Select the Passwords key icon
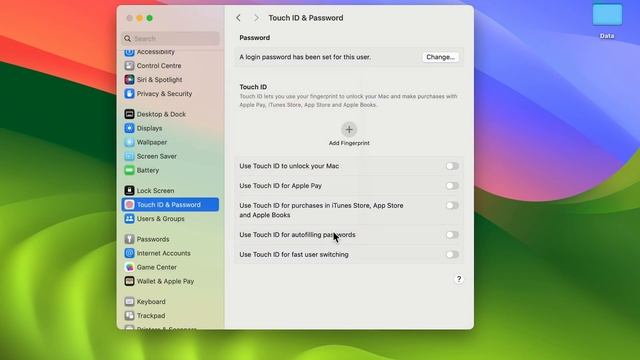The width and height of the screenshot is (640, 360). point(129,239)
